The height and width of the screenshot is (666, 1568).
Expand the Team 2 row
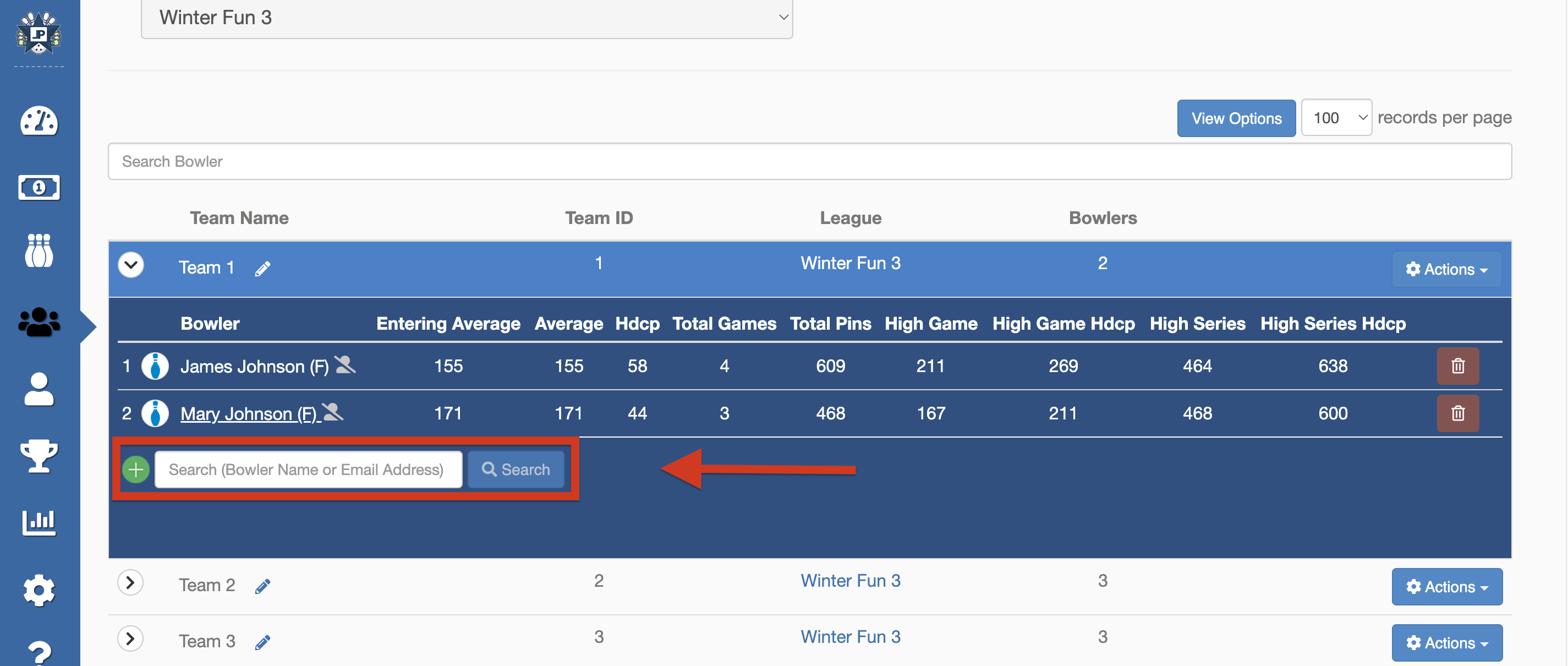point(130,582)
